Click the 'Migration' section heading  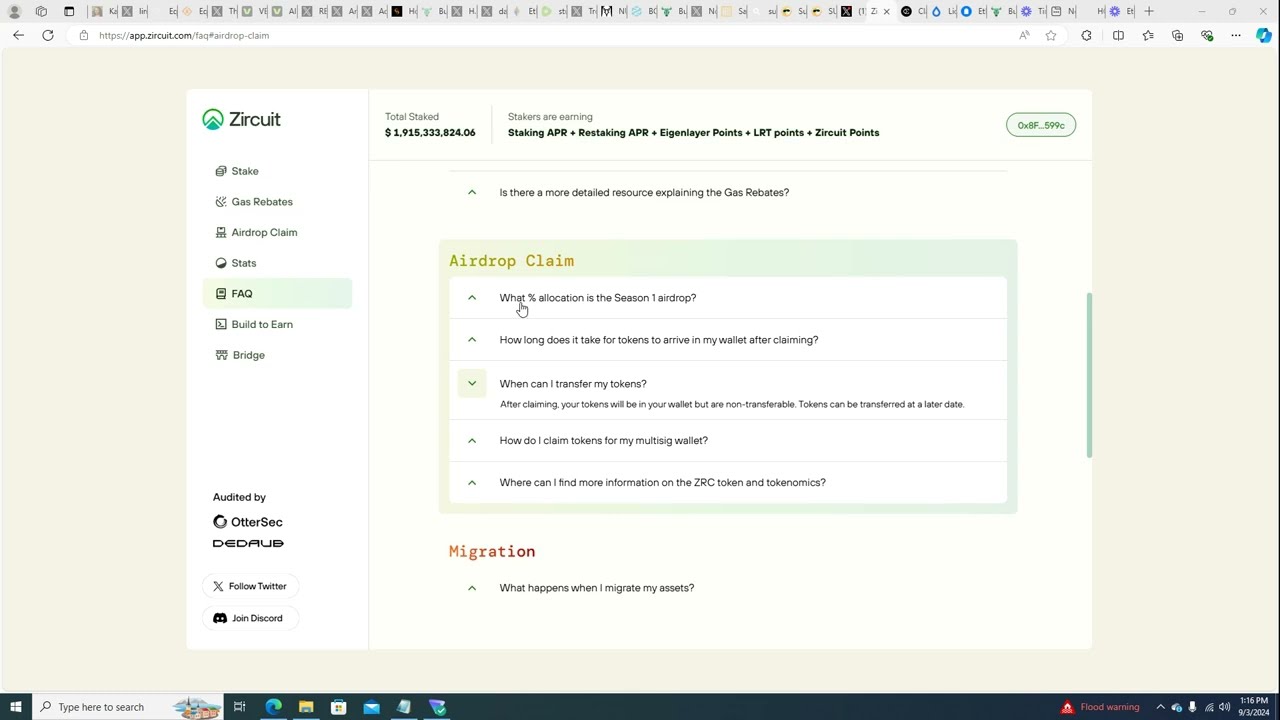[x=492, y=552]
